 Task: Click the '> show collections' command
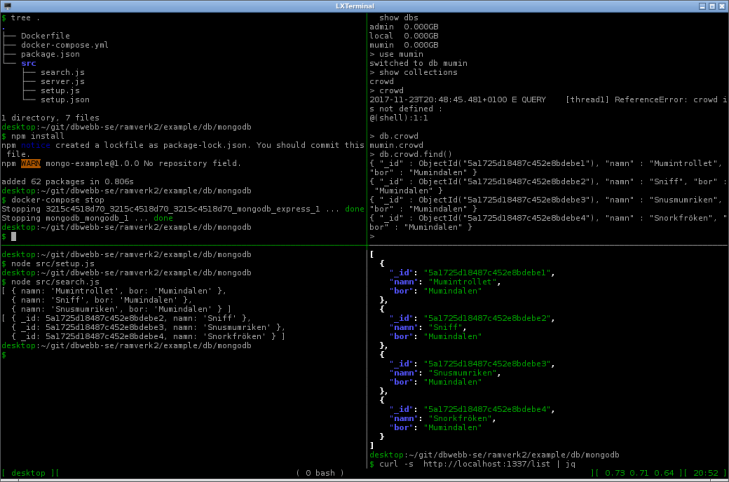[413, 72]
